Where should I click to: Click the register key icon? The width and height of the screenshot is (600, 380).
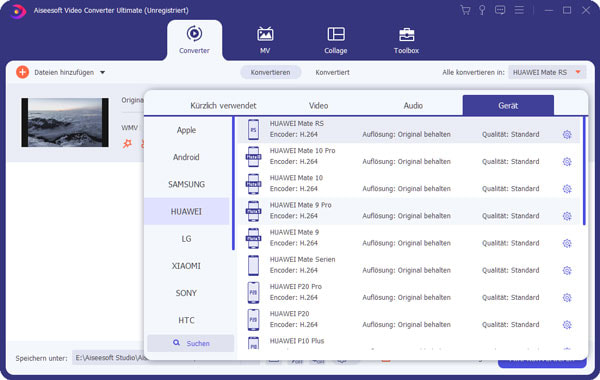coord(482,10)
